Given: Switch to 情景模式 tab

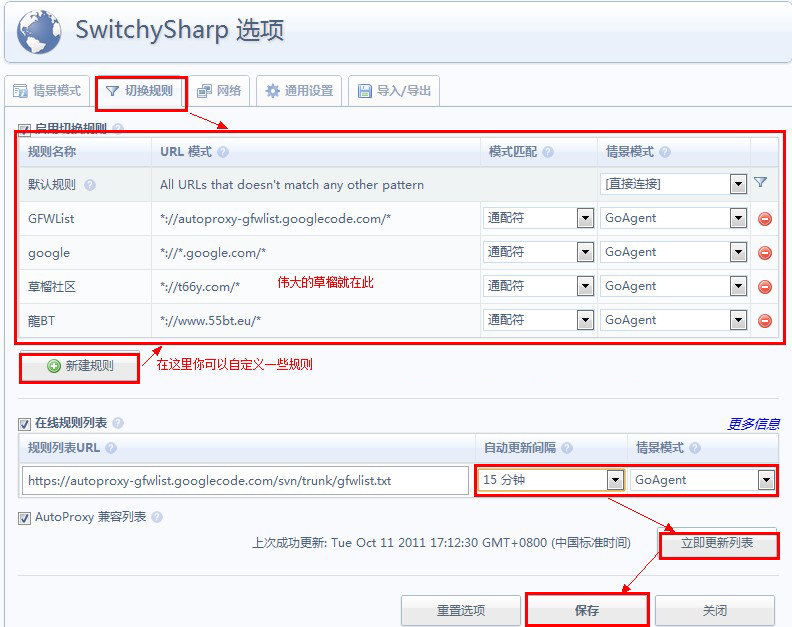Looking at the screenshot, I should (x=47, y=91).
